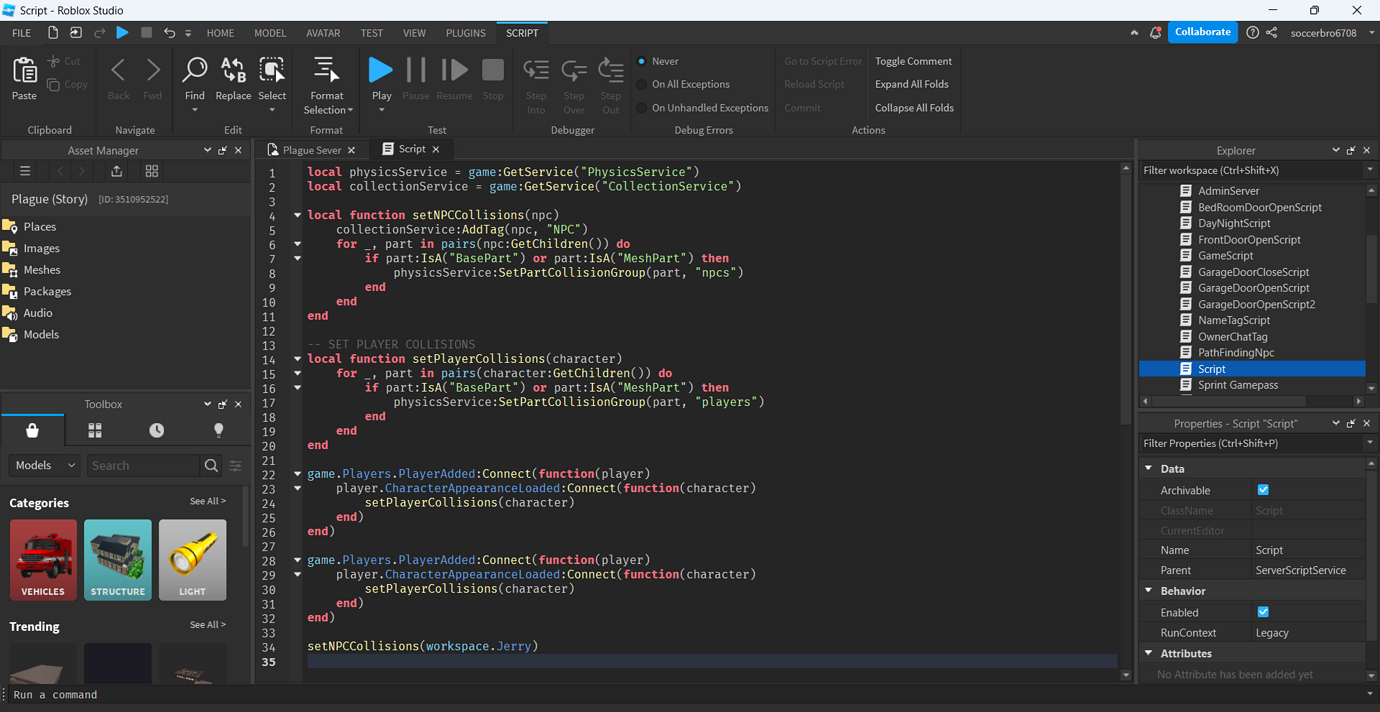This screenshot has height=712, width=1380.
Task: Collapse the code fold at line 4
Action: (297, 214)
